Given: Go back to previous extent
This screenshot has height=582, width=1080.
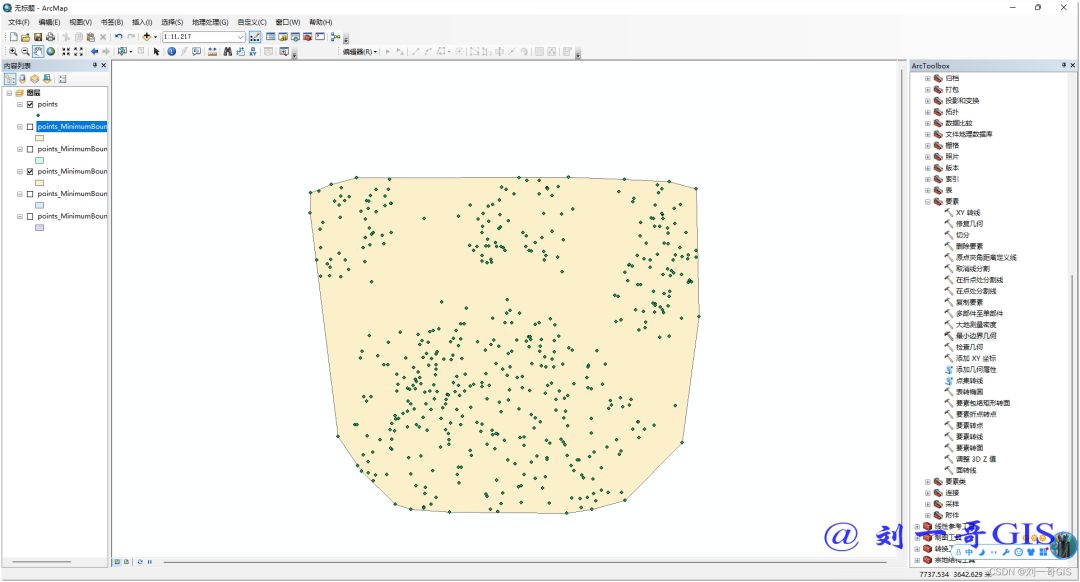Looking at the screenshot, I should pos(94,52).
